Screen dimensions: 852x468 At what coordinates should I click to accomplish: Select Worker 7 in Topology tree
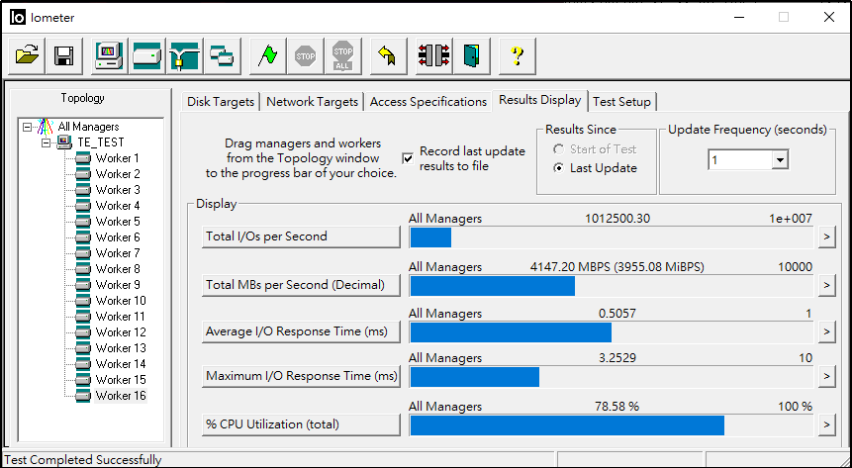[x=117, y=253]
